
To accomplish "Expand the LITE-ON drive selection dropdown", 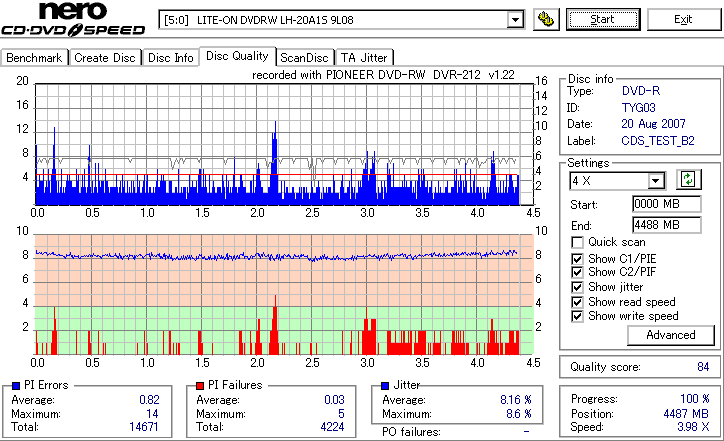I will click(x=515, y=20).
